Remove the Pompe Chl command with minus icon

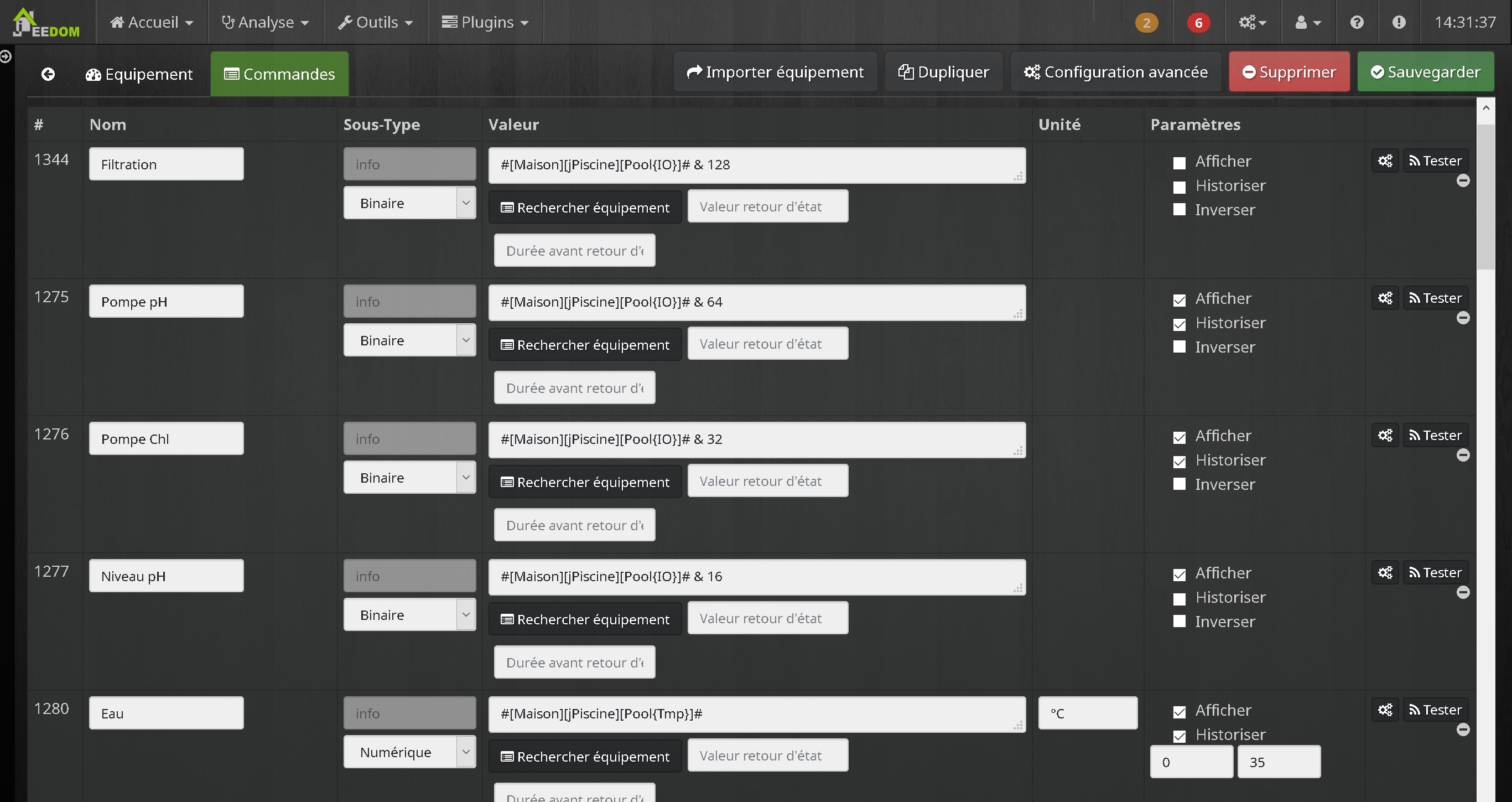pos(1463,455)
